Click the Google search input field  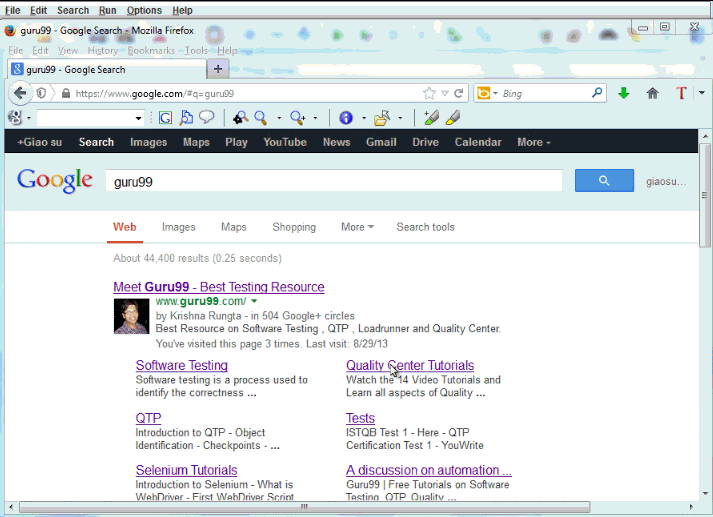335,182
